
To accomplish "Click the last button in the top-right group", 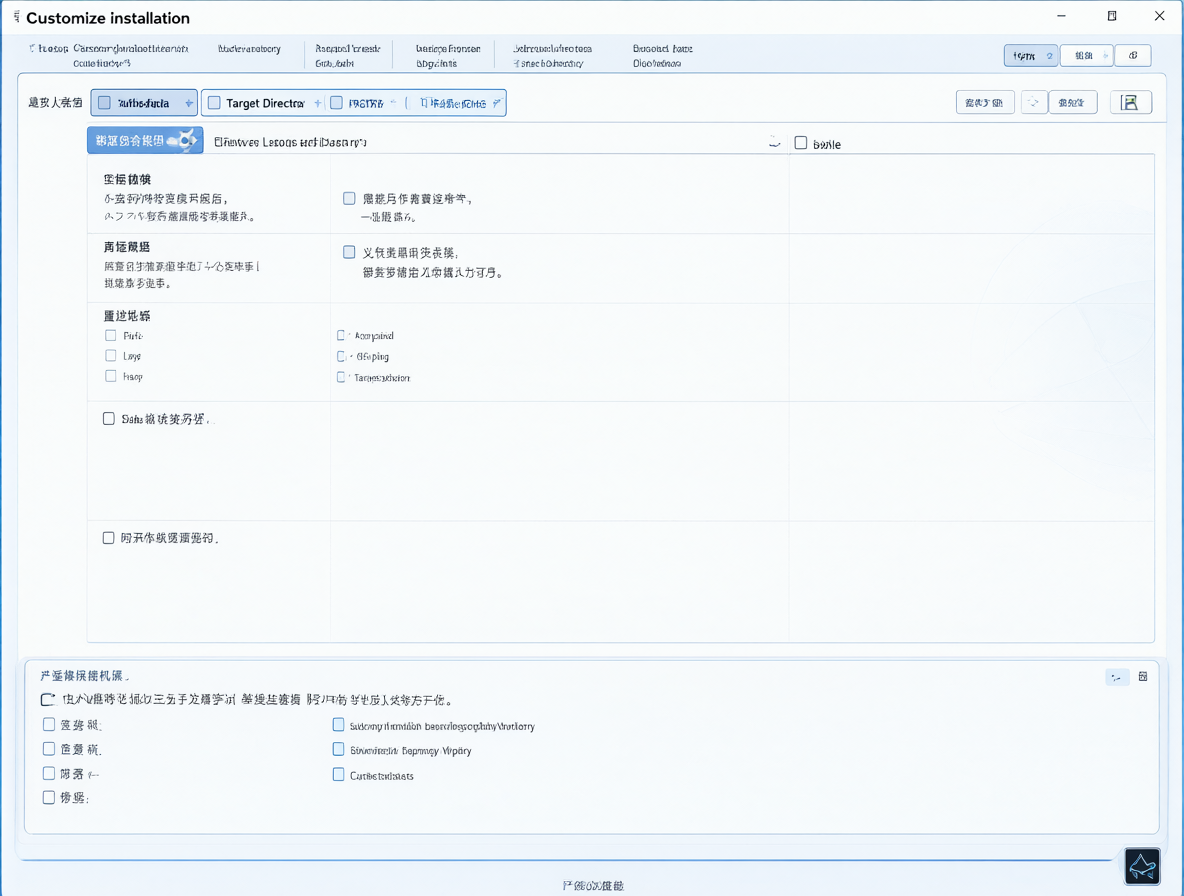I will click(x=1133, y=55).
